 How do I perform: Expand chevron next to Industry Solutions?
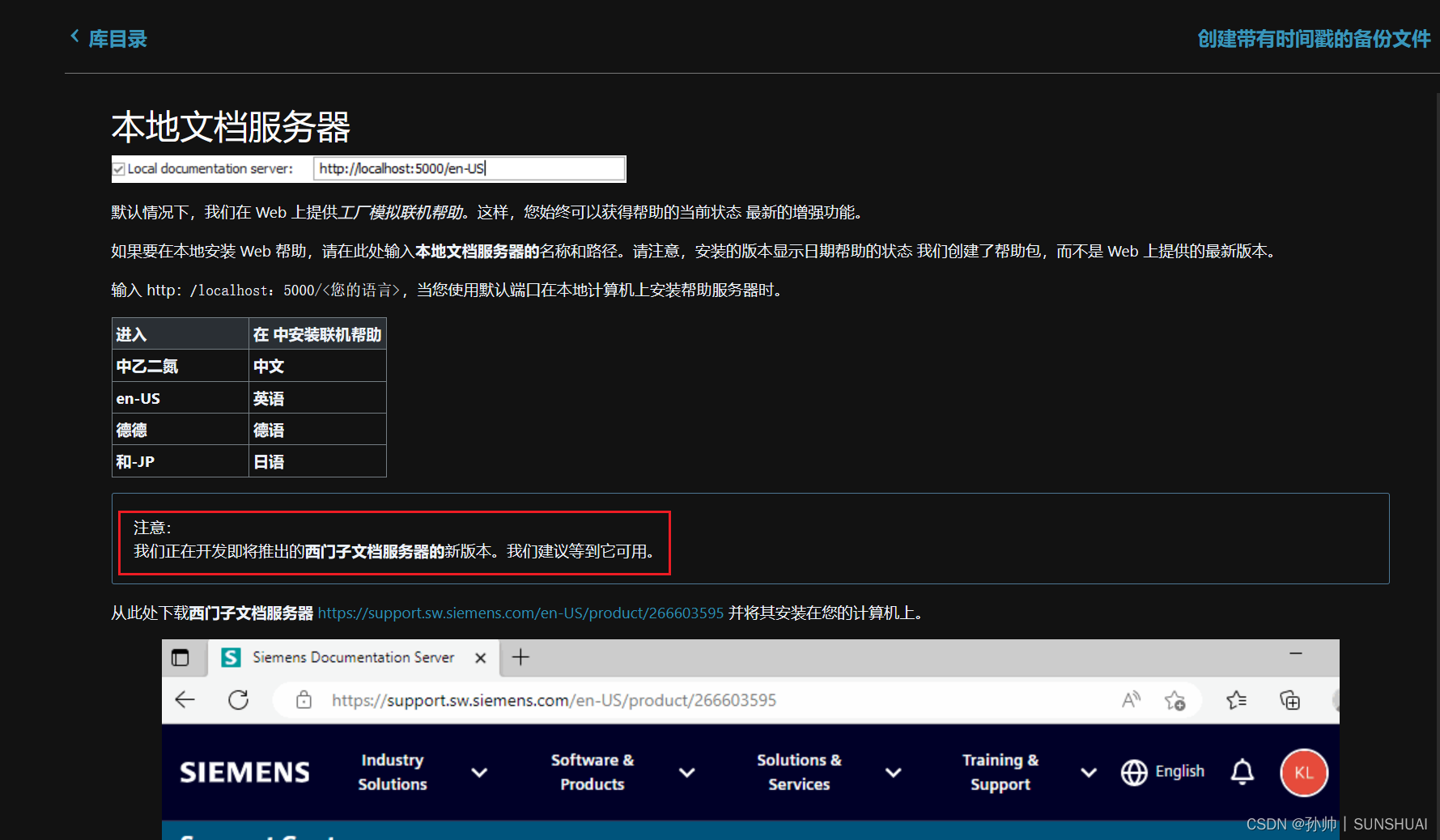(479, 773)
